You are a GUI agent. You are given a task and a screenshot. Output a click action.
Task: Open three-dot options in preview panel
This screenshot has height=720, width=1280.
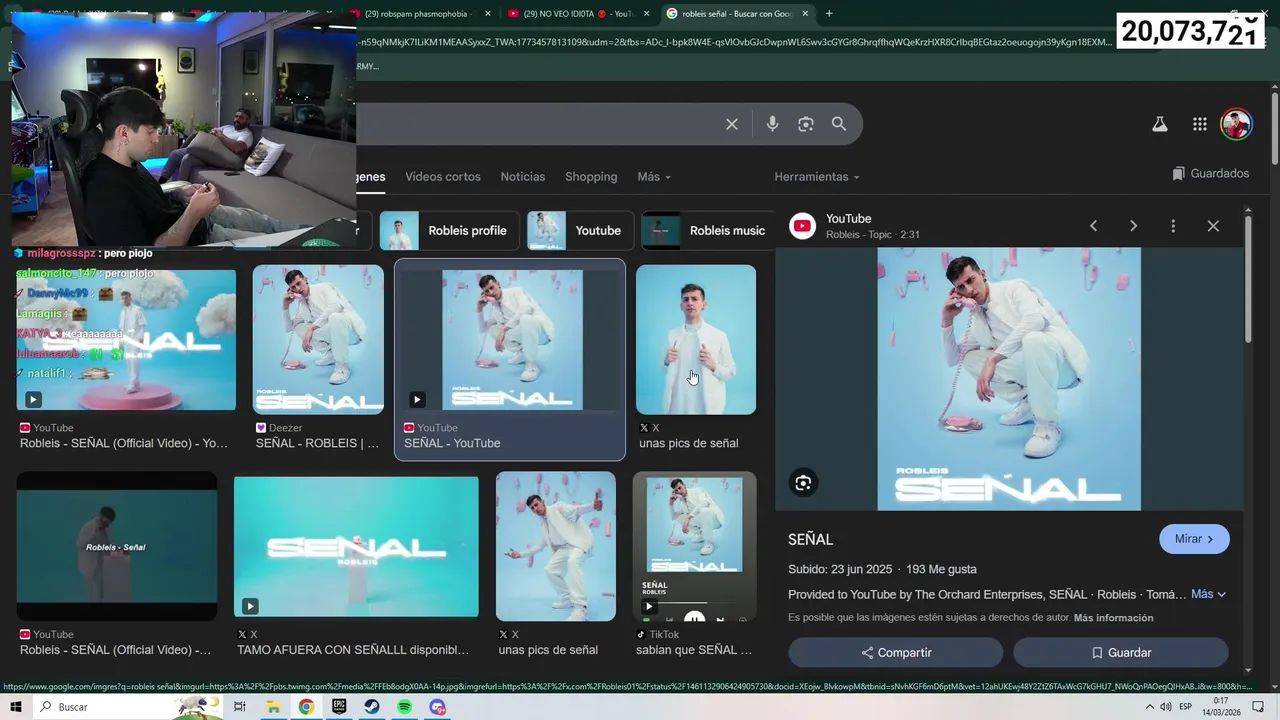click(x=1173, y=226)
